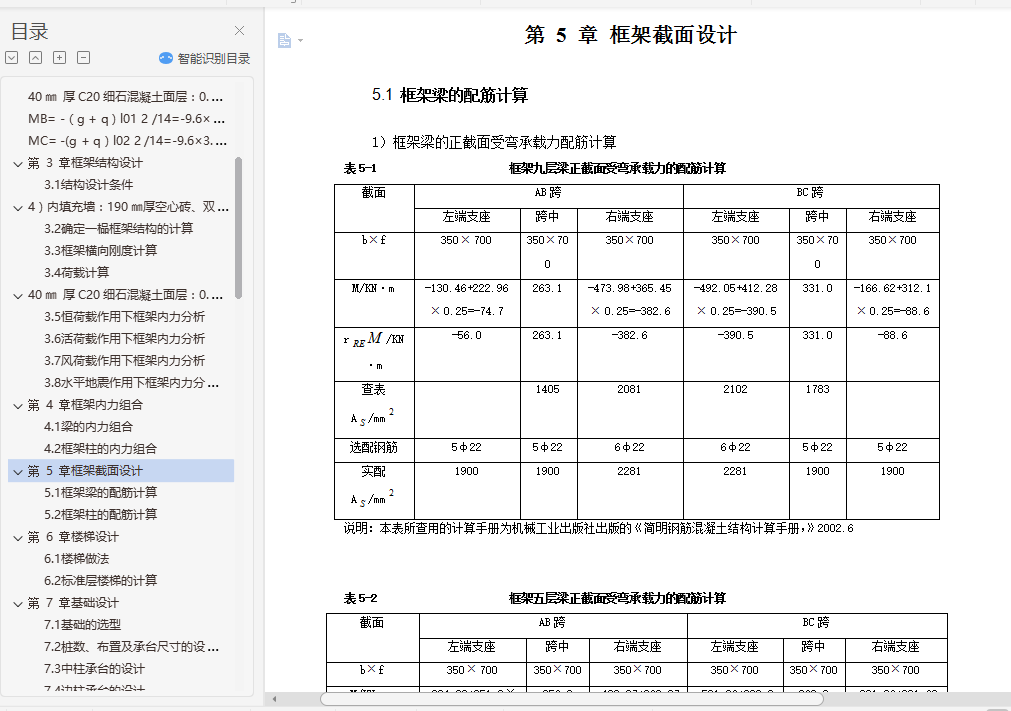This screenshot has width=1011, height=711.
Task: Click 第 3 章框架结构设计 label text
Action: [x=85, y=163]
